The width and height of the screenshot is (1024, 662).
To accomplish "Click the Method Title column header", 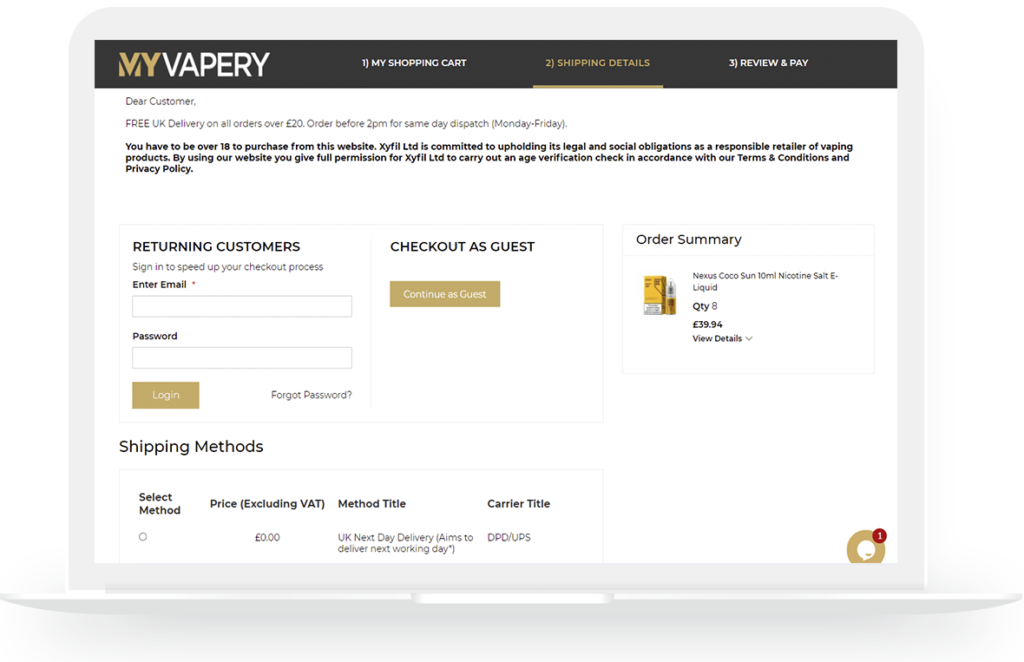I will pyautogui.click(x=372, y=504).
